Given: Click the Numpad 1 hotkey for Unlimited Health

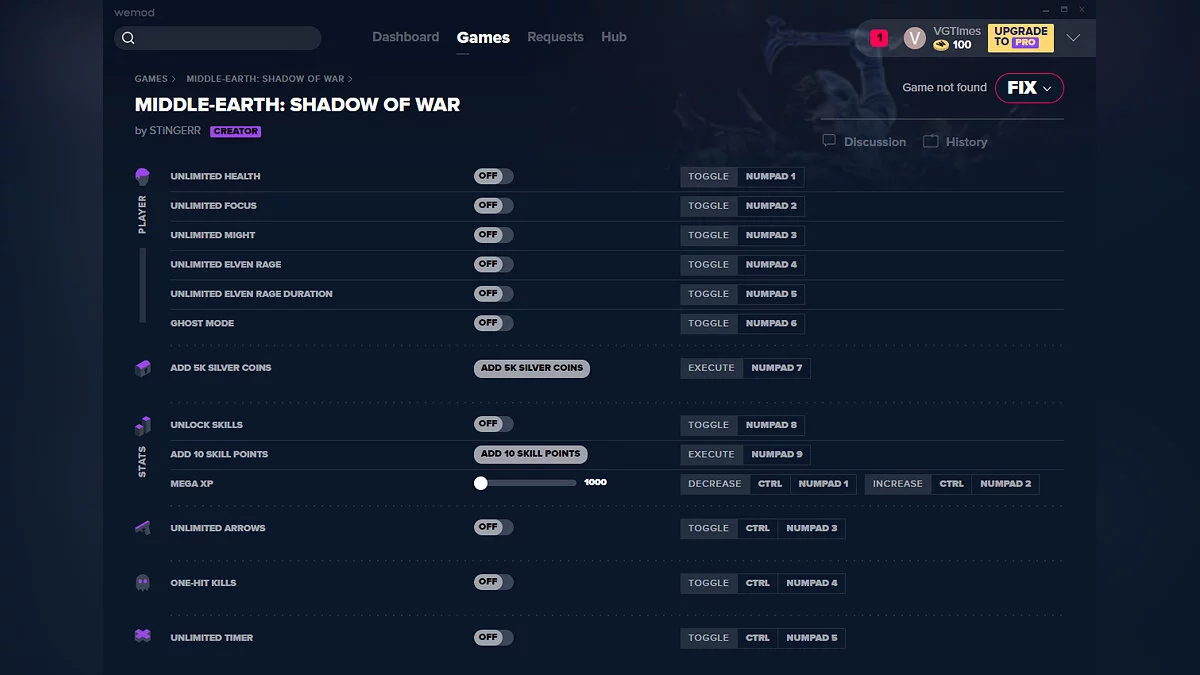Looking at the screenshot, I should tap(770, 177).
